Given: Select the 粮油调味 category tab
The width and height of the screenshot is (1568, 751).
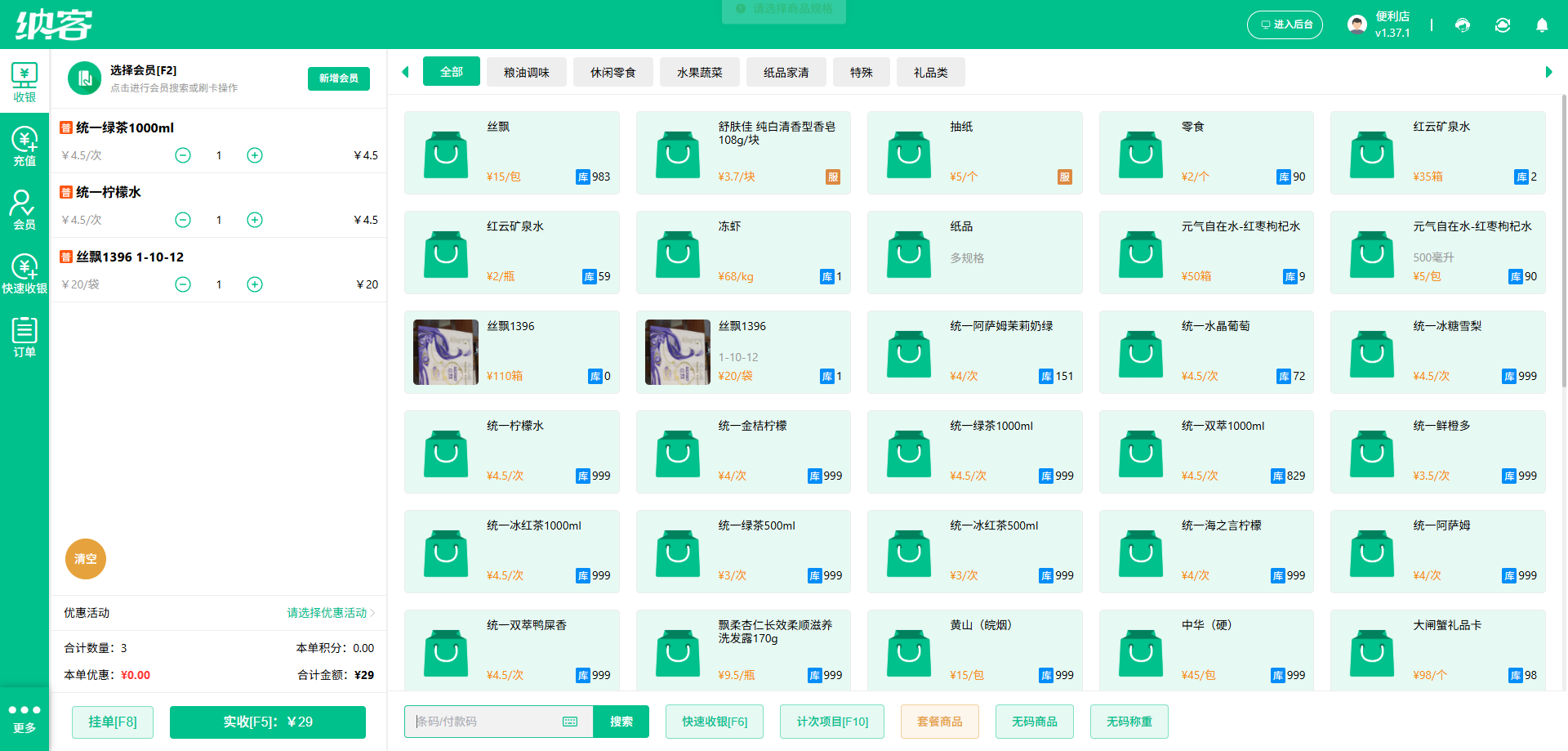Looking at the screenshot, I should (527, 72).
